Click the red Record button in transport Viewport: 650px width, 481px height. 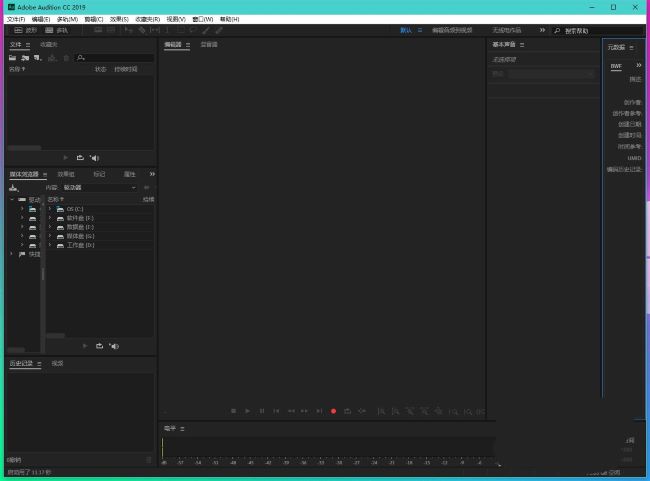333,411
